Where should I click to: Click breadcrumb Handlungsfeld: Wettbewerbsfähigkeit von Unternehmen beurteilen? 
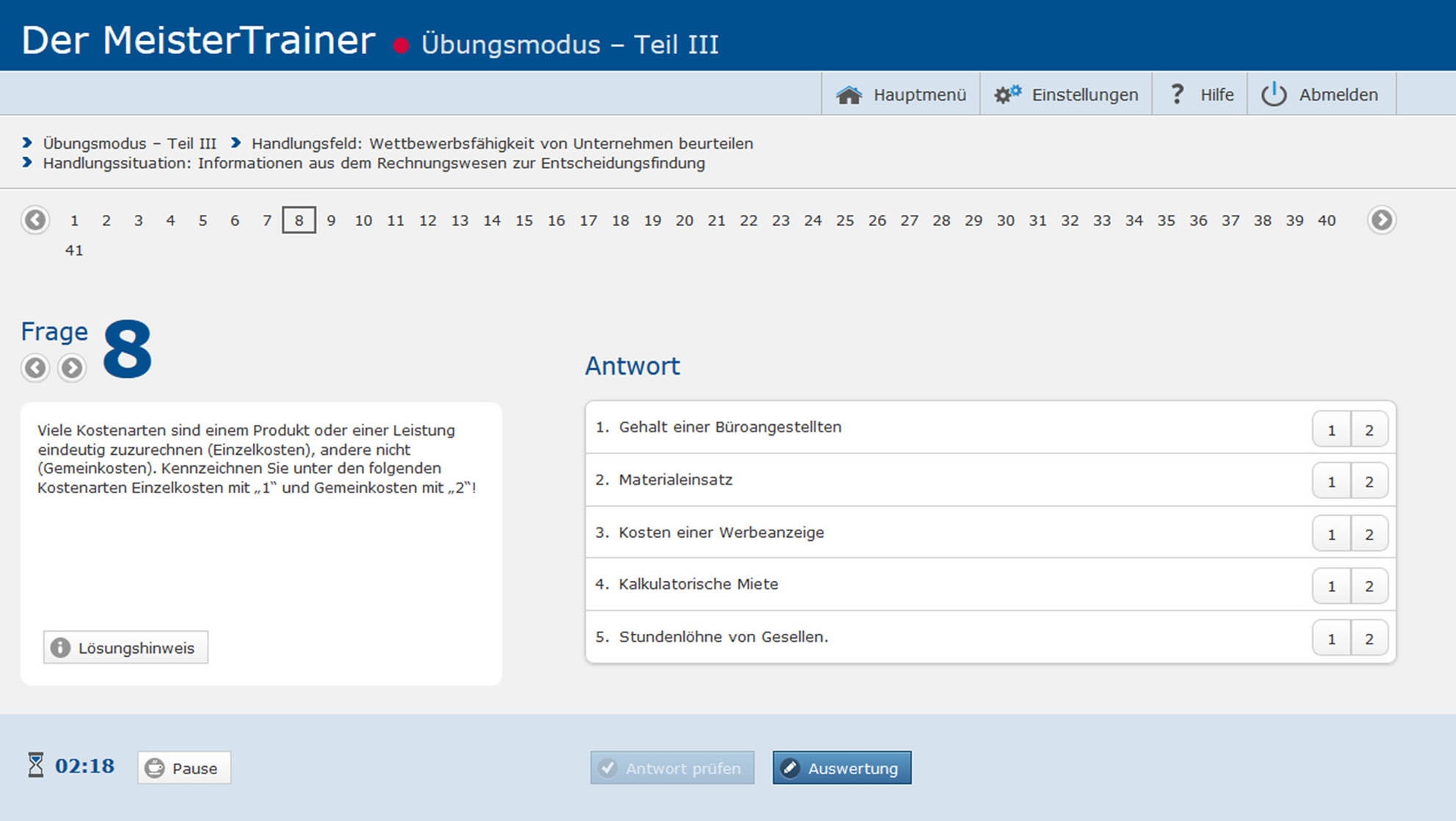point(502,143)
